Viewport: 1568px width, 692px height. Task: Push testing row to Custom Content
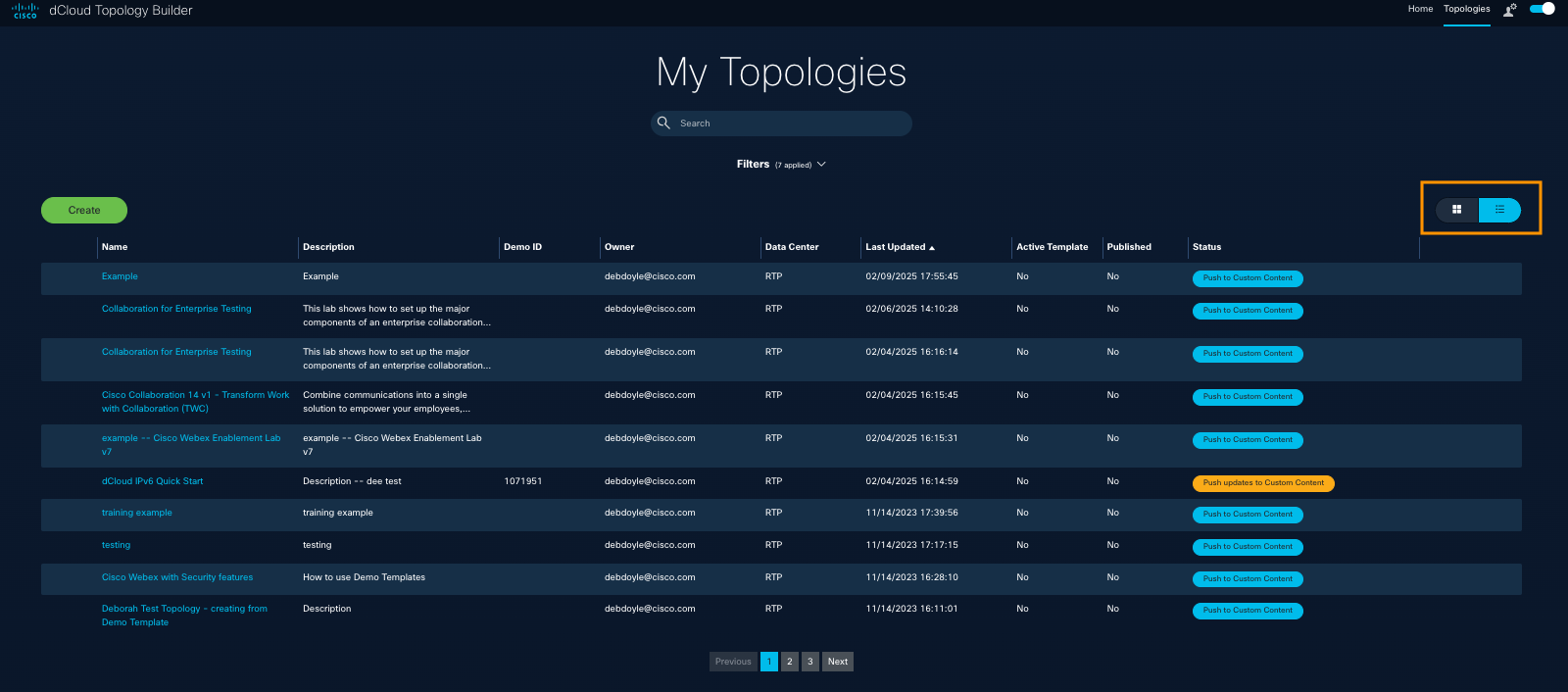1248,547
